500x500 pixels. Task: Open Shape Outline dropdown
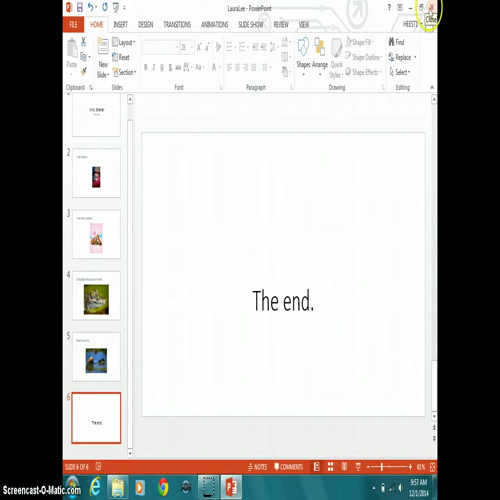pos(364,57)
